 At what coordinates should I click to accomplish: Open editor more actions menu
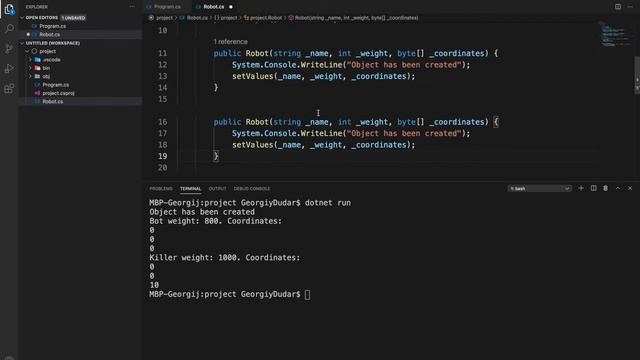point(630,7)
